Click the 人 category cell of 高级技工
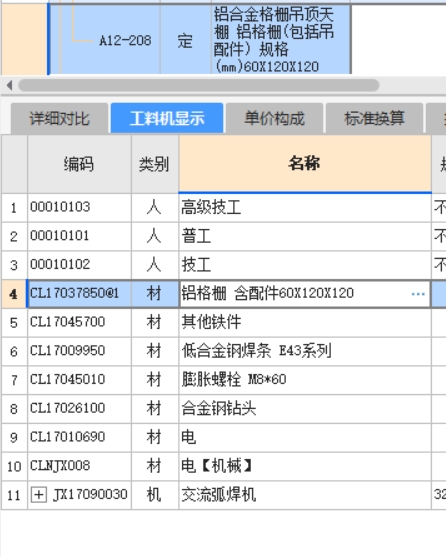446x557 pixels. coord(155,207)
